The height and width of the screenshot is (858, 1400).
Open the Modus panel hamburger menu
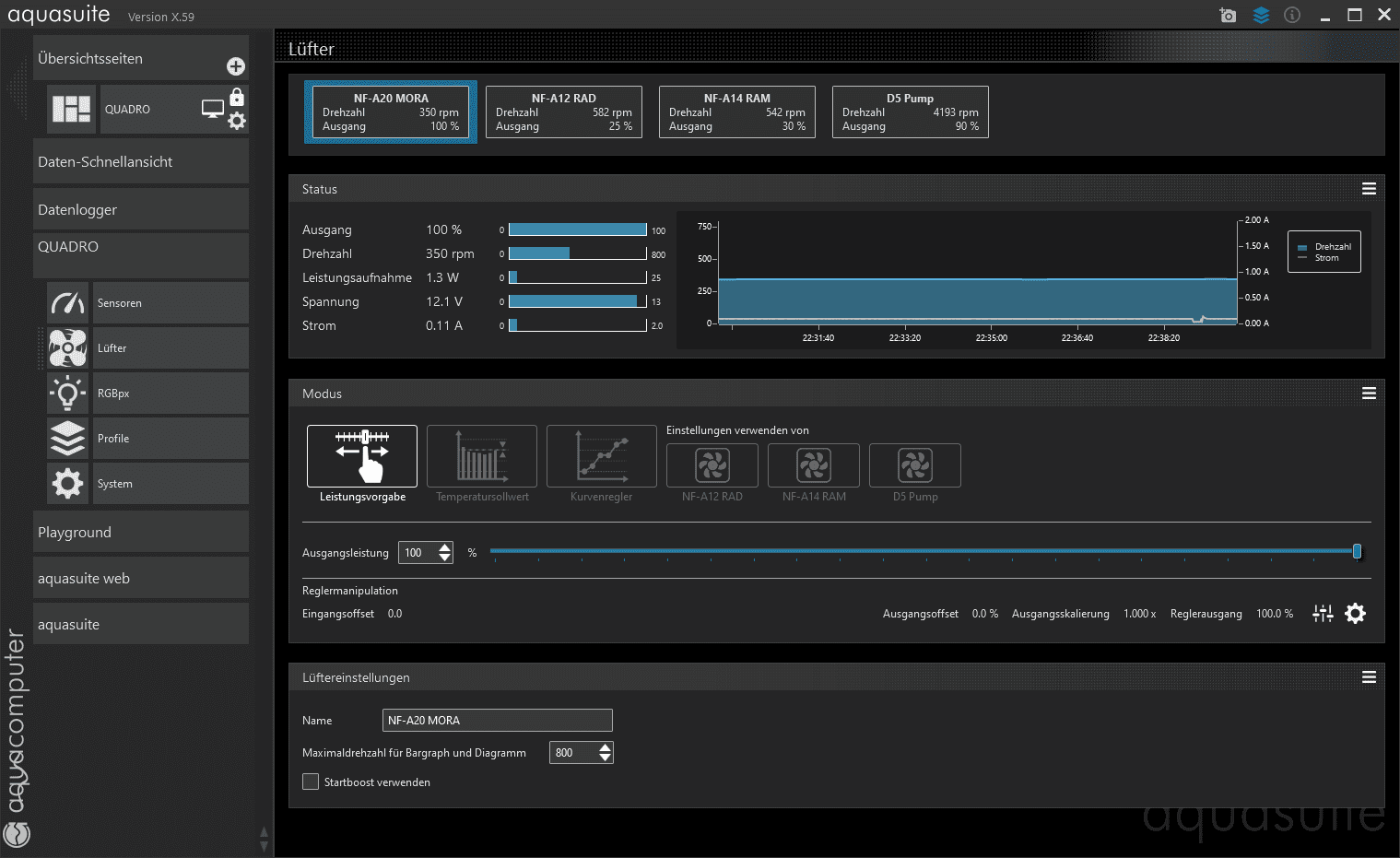point(1369,394)
